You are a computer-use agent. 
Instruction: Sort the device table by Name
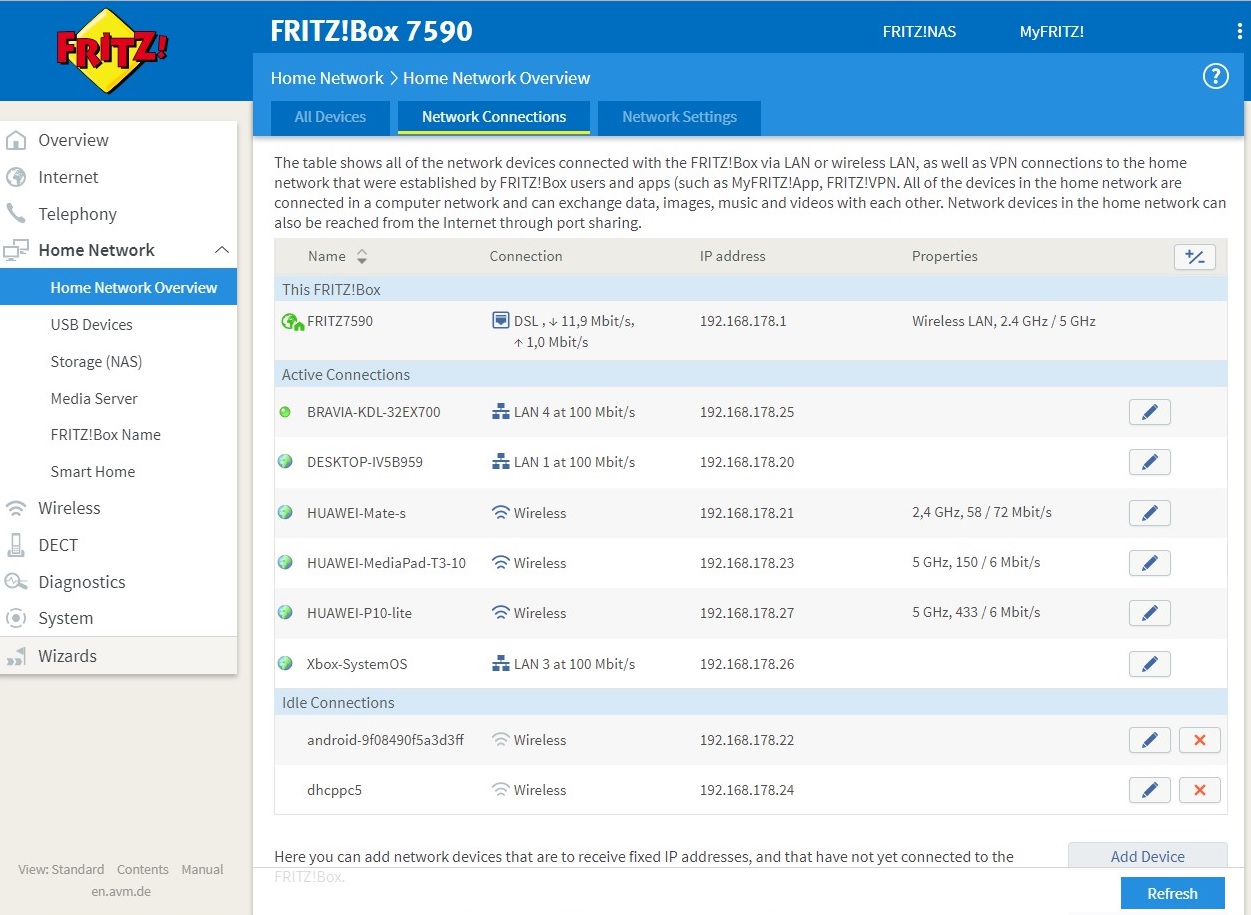click(x=338, y=257)
